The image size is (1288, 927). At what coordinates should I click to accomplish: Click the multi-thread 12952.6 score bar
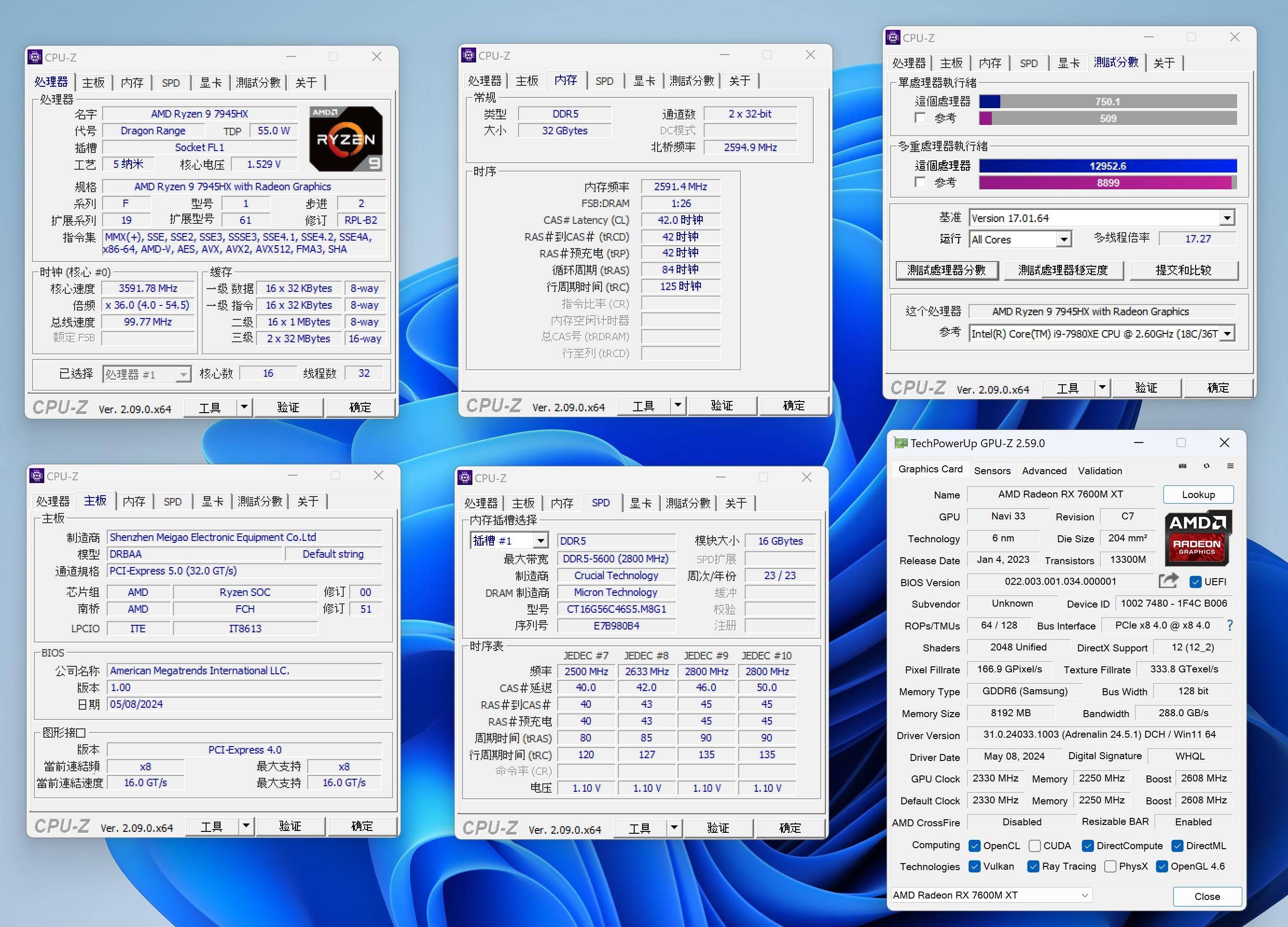(x=1108, y=166)
